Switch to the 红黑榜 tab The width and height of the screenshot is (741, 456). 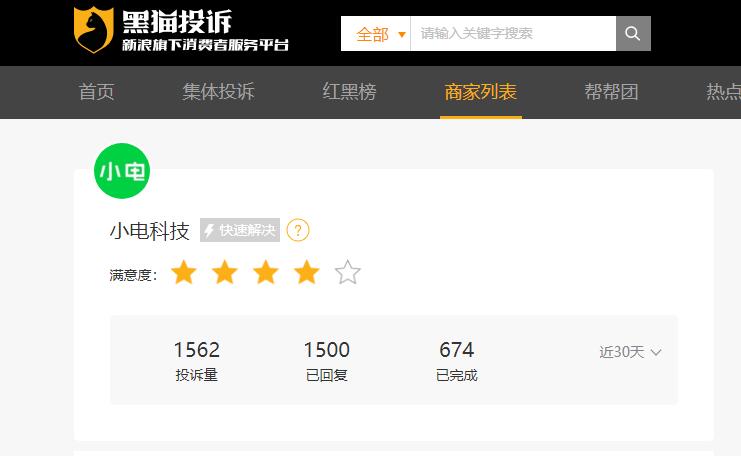tap(349, 92)
